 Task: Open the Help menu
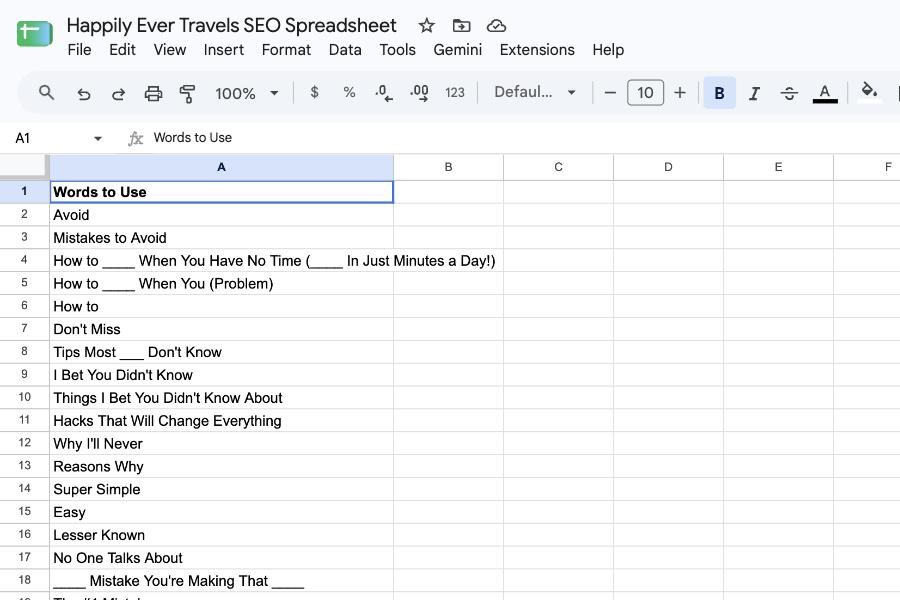coord(608,50)
